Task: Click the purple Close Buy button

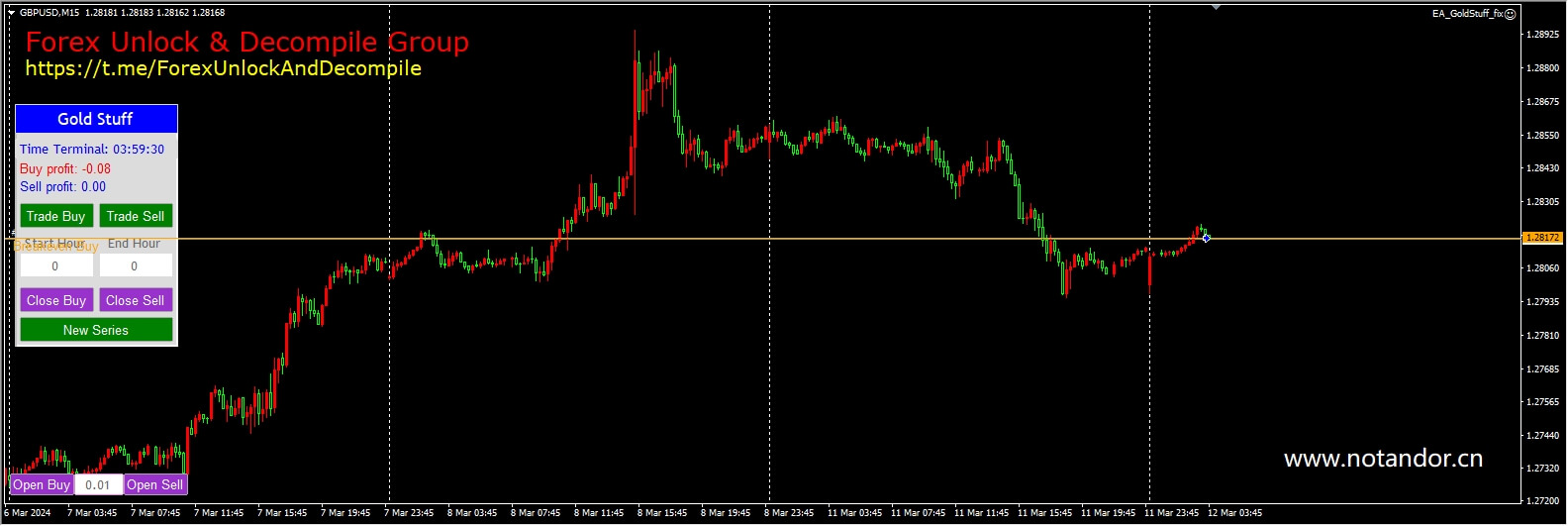Action: (55, 300)
